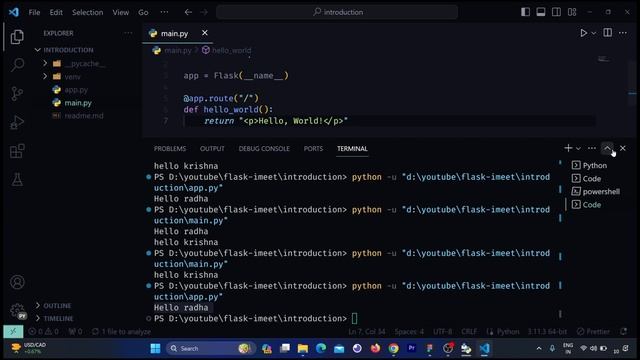Click the introduction command center search box
The height and width of the screenshot is (360, 640).
pyautogui.click(x=337, y=12)
